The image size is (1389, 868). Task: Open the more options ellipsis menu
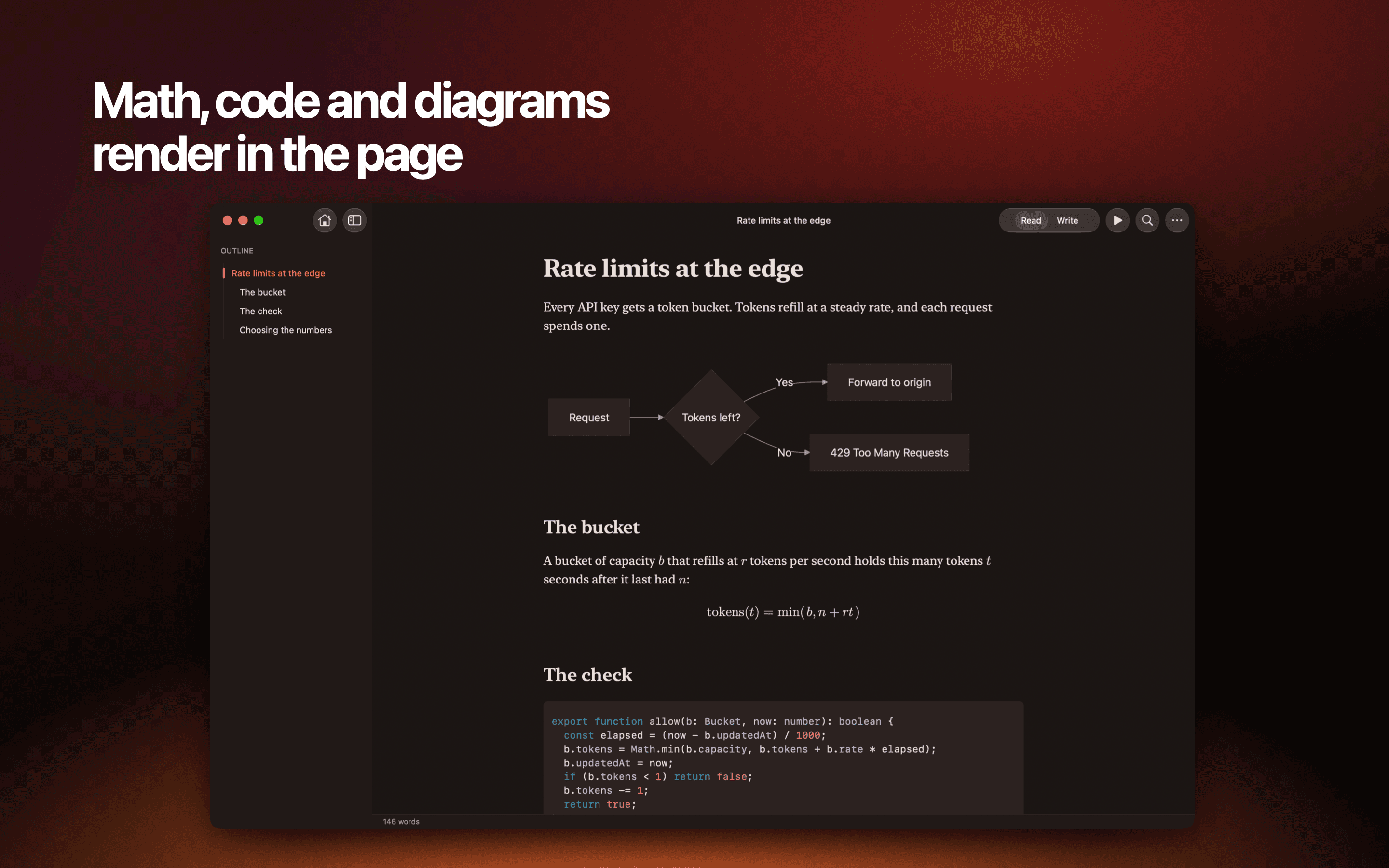pos(1177,220)
